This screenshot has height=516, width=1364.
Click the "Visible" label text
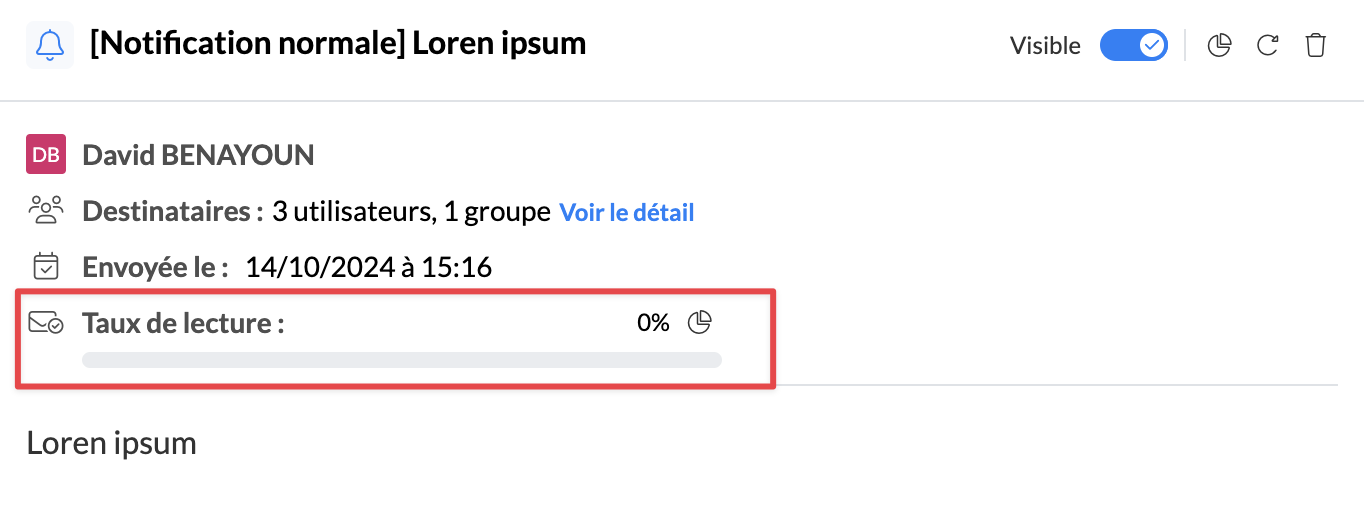(1045, 46)
